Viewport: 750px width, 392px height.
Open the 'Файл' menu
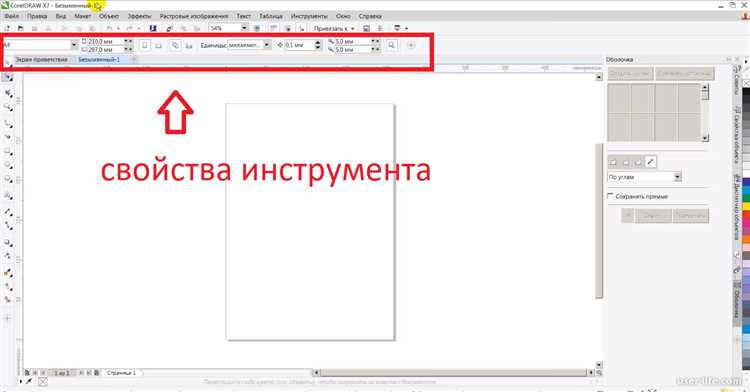click(x=12, y=16)
